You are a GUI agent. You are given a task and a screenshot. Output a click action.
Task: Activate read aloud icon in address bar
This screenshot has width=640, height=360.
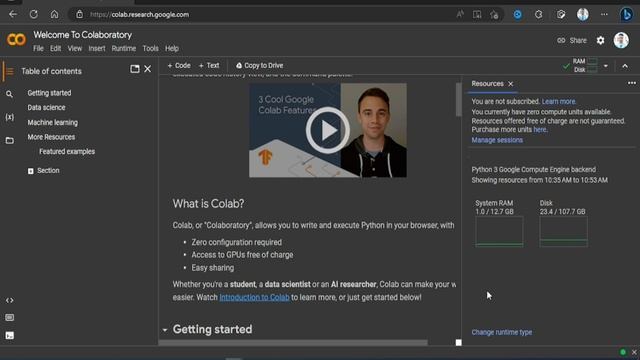(x=460, y=15)
